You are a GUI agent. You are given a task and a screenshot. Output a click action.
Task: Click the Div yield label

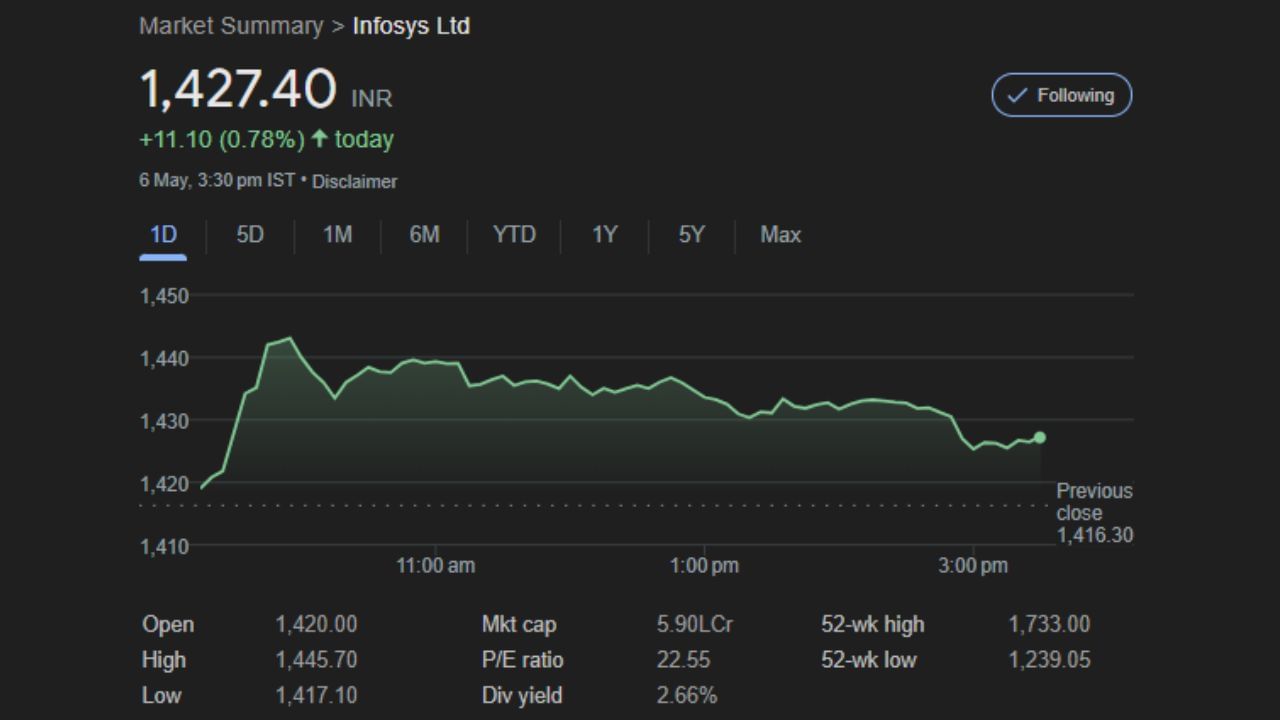pyautogui.click(x=521, y=695)
